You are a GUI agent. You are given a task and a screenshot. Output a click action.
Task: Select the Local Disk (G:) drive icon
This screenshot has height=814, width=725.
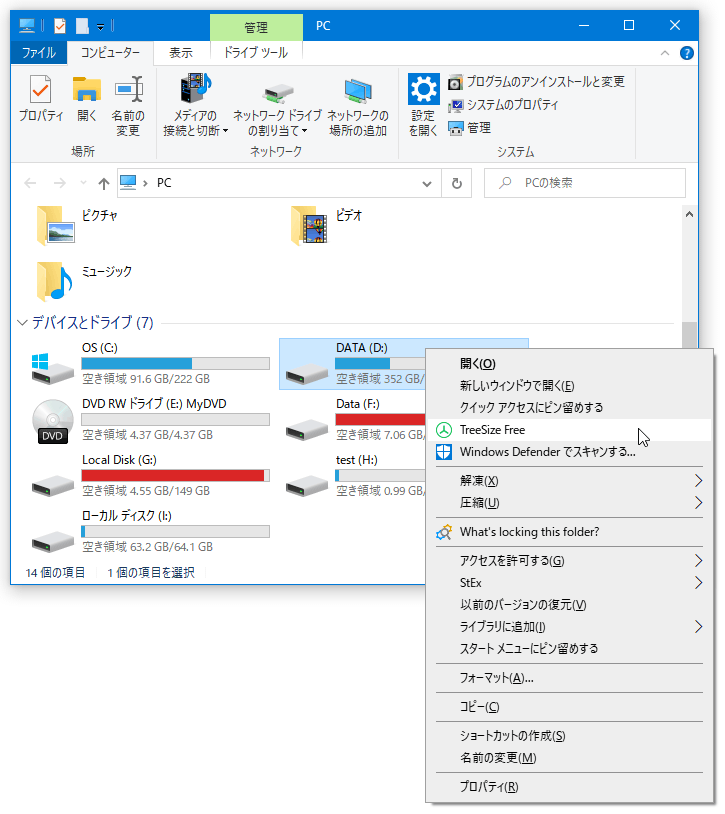tap(52, 486)
